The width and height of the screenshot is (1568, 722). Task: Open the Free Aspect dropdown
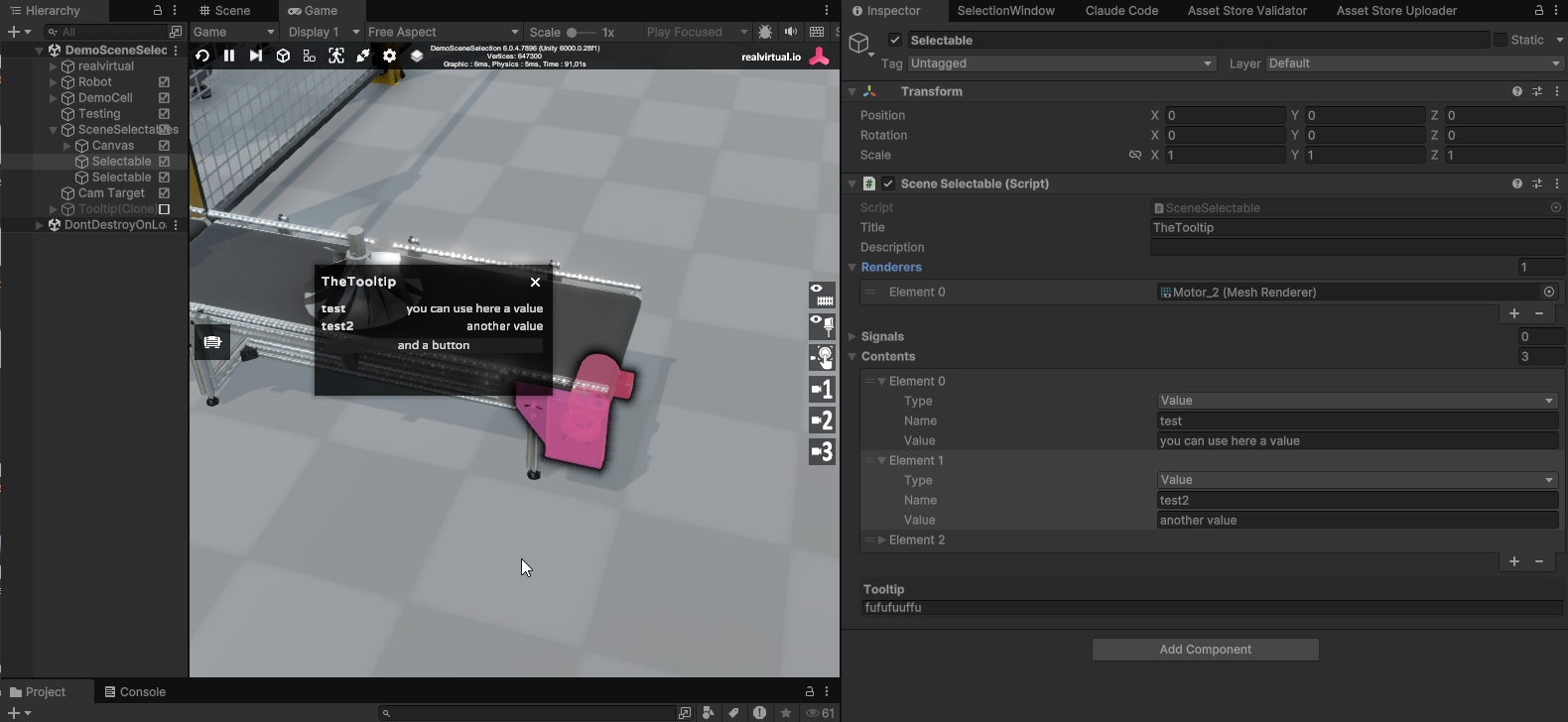[x=443, y=32]
